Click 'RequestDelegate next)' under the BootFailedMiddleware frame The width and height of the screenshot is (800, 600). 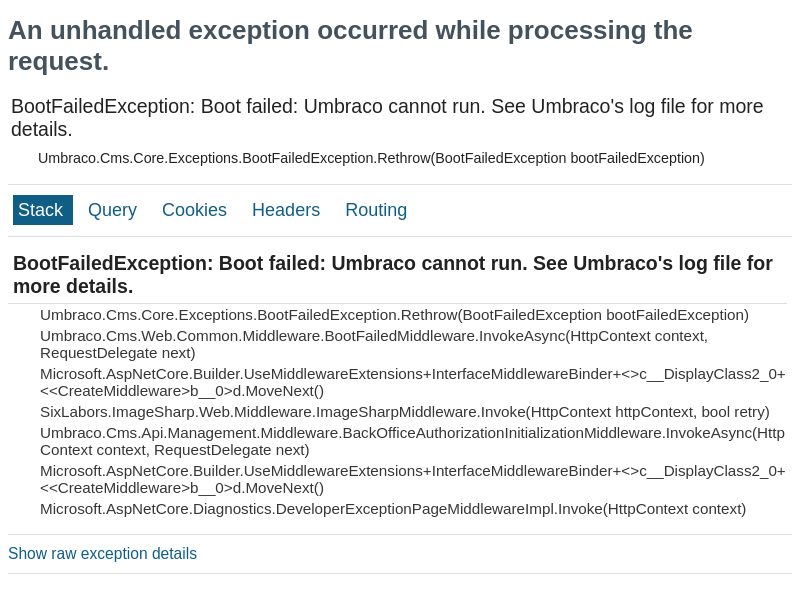tap(118, 353)
